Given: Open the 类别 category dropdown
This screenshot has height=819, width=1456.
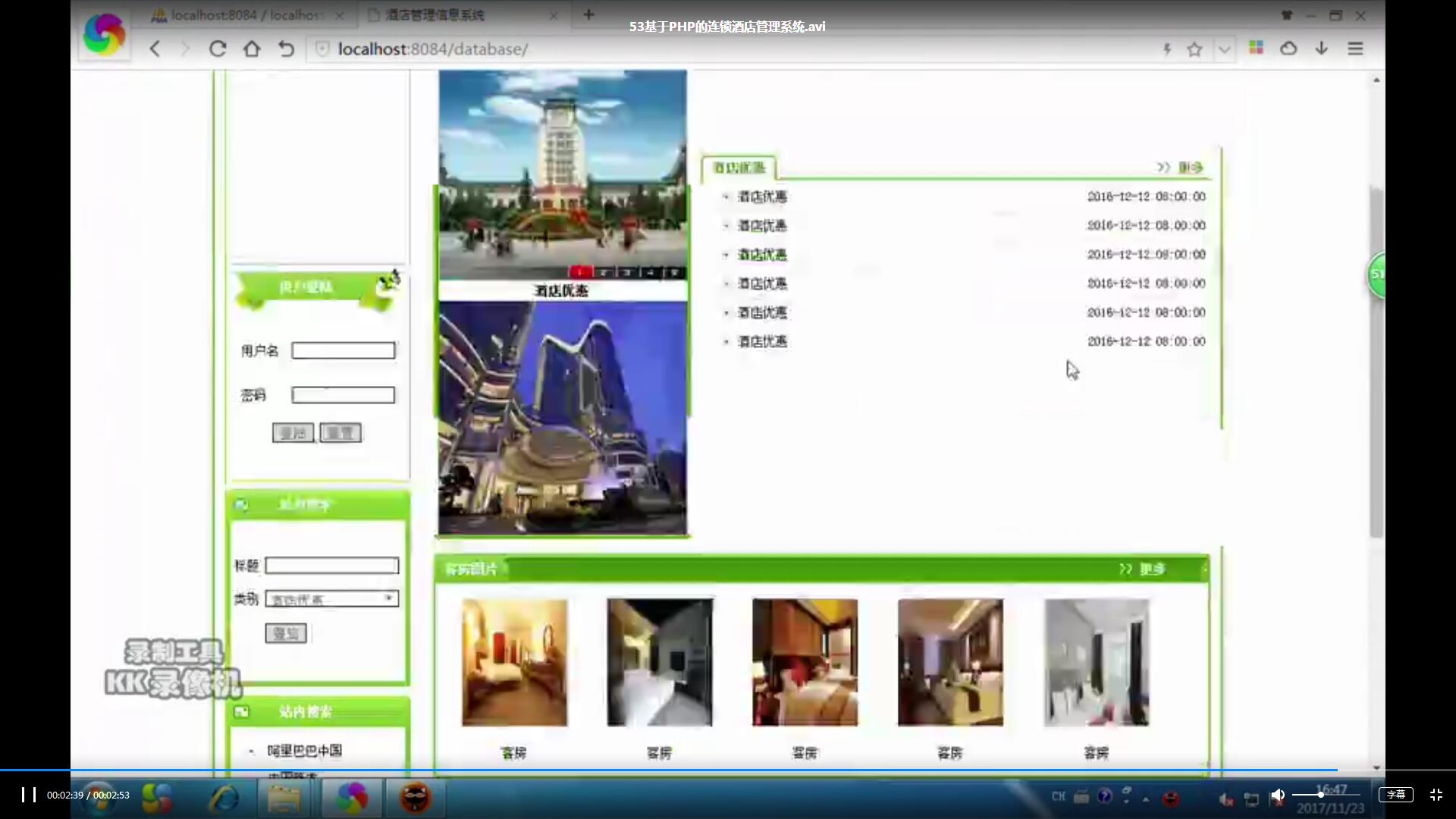Looking at the screenshot, I should point(332,598).
